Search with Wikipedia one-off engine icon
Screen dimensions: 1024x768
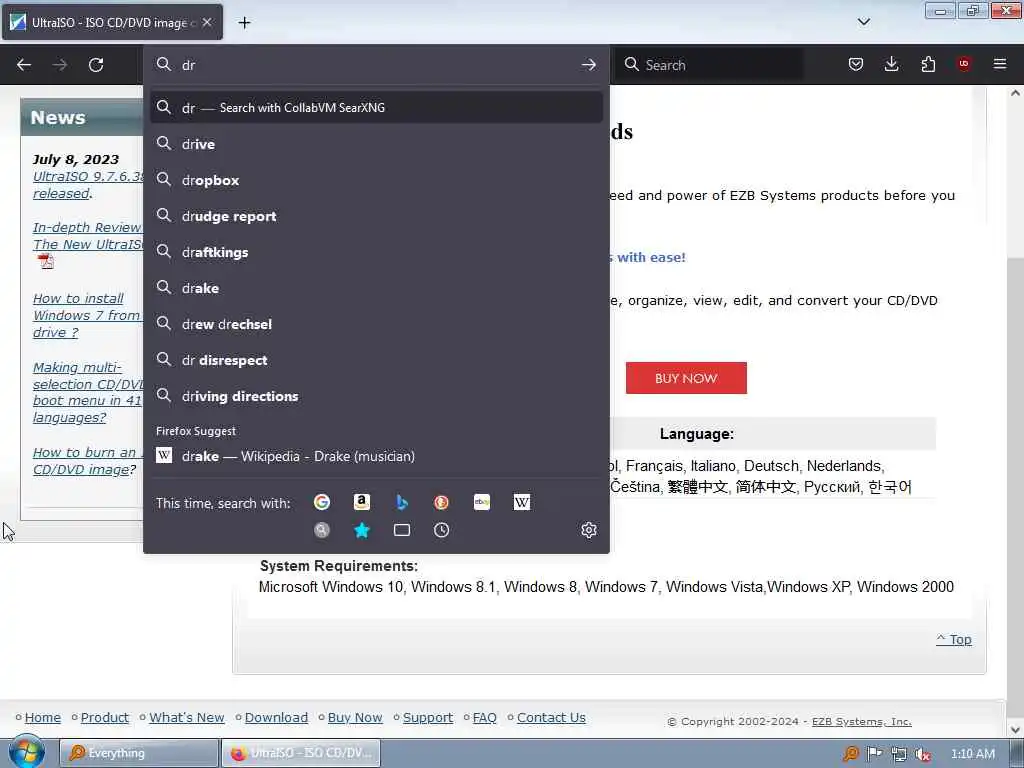click(x=522, y=502)
